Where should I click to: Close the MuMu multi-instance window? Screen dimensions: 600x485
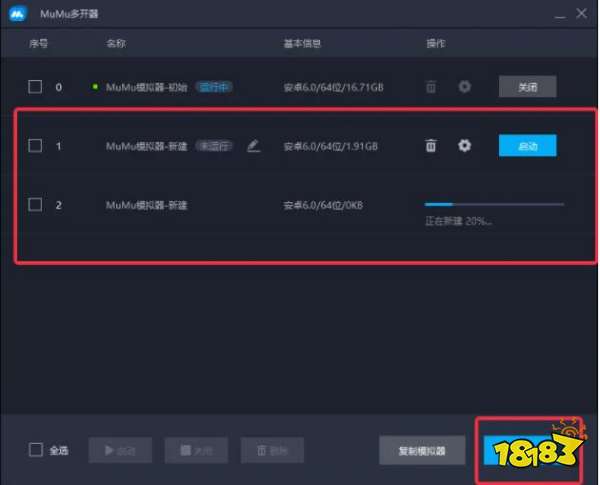tap(582, 13)
